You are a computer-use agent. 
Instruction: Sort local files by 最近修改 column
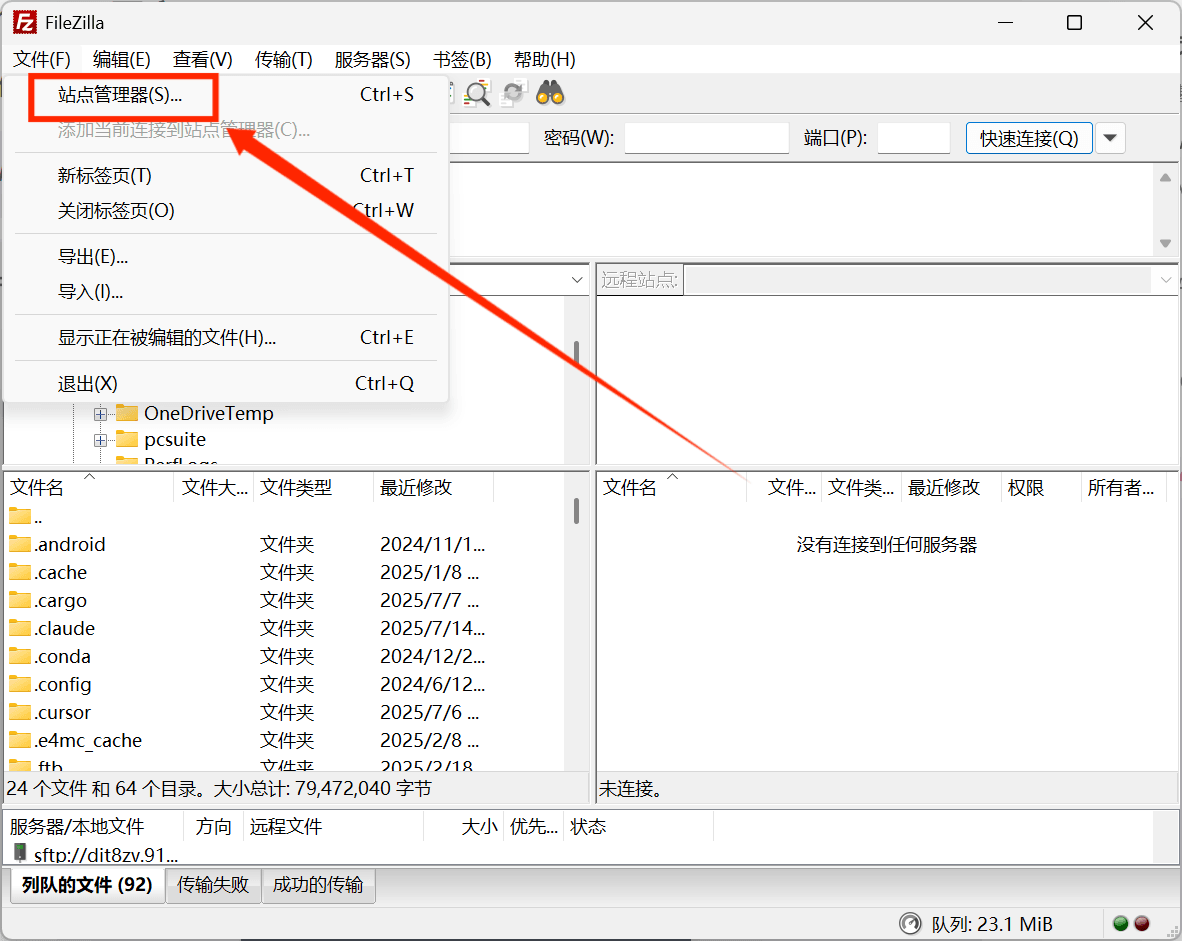416,487
